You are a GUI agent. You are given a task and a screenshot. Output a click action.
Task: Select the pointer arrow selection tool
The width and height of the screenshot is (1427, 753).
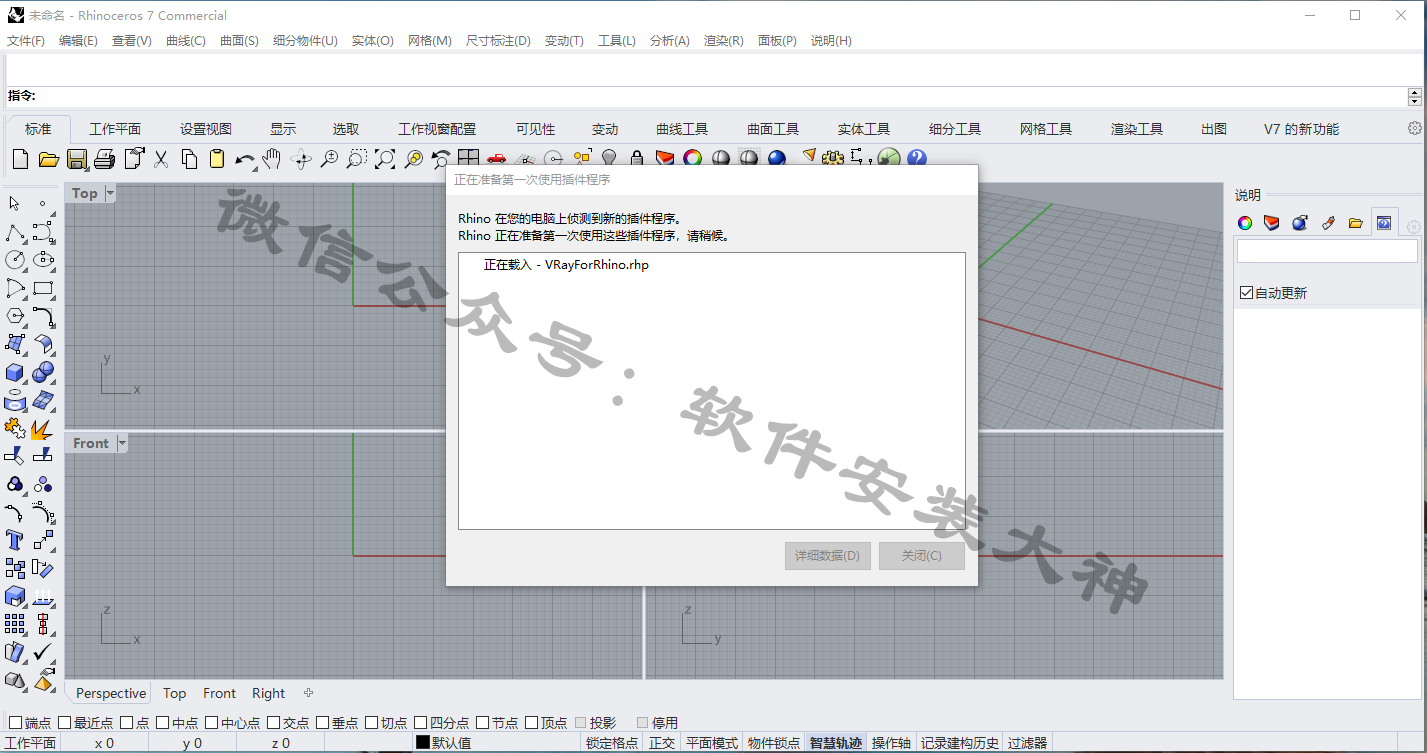[15, 204]
